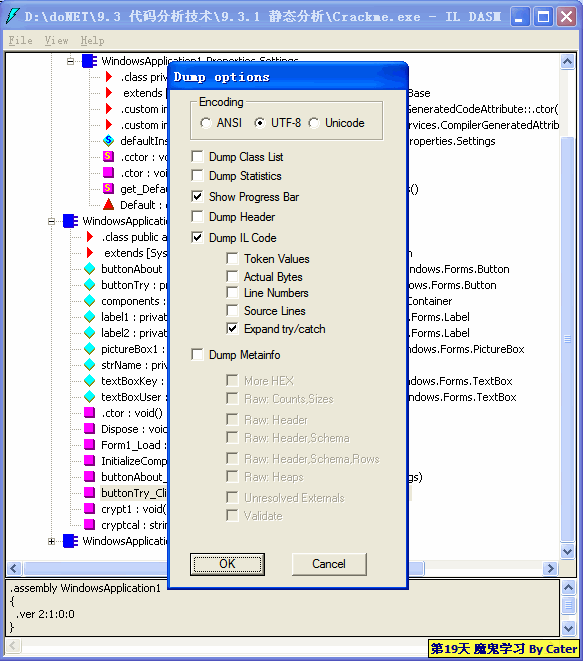Select the buttonAbout_ method row
This screenshot has height=661, width=583.
tap(134, 477)
